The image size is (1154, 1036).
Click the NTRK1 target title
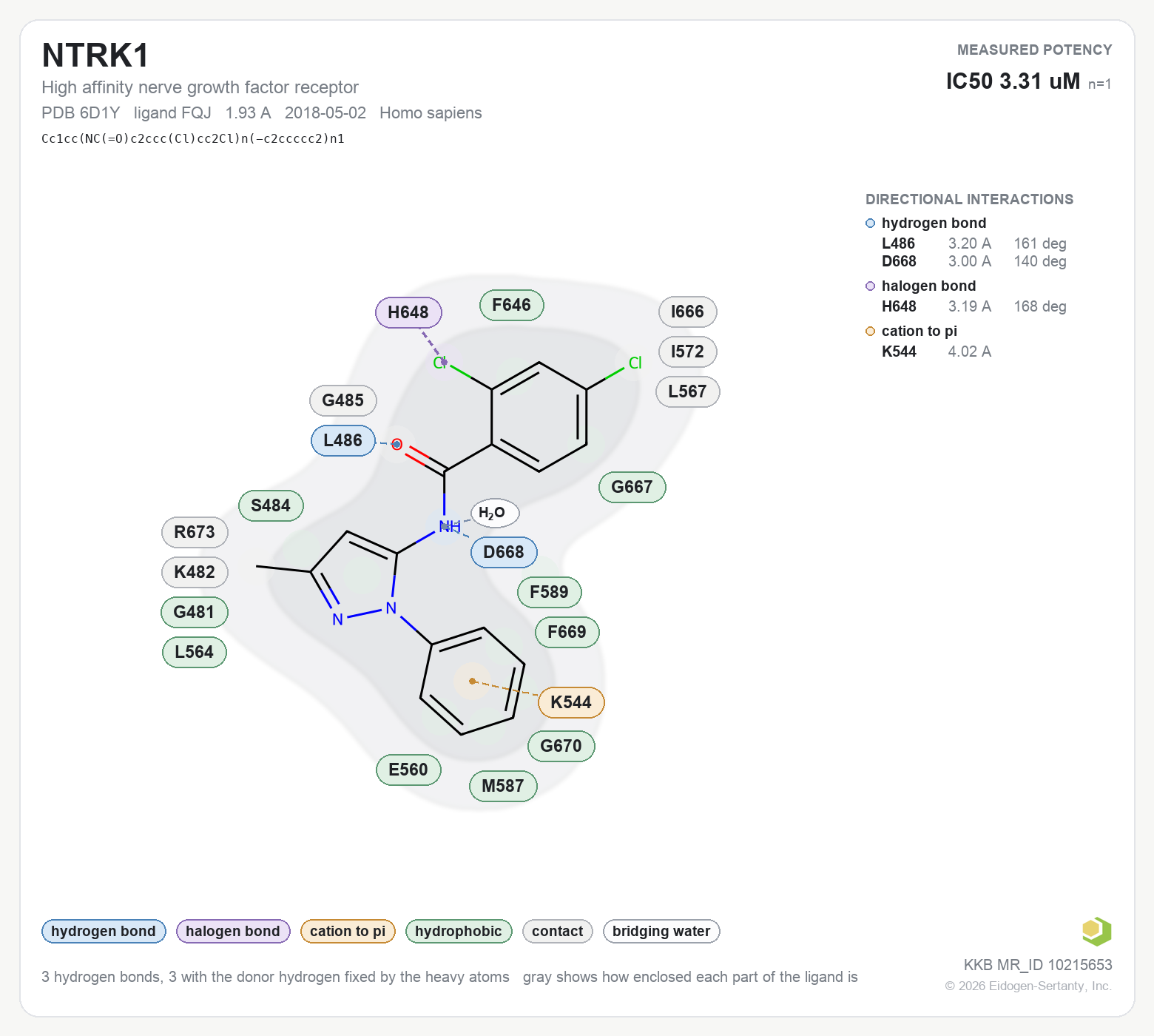[95, 55]
